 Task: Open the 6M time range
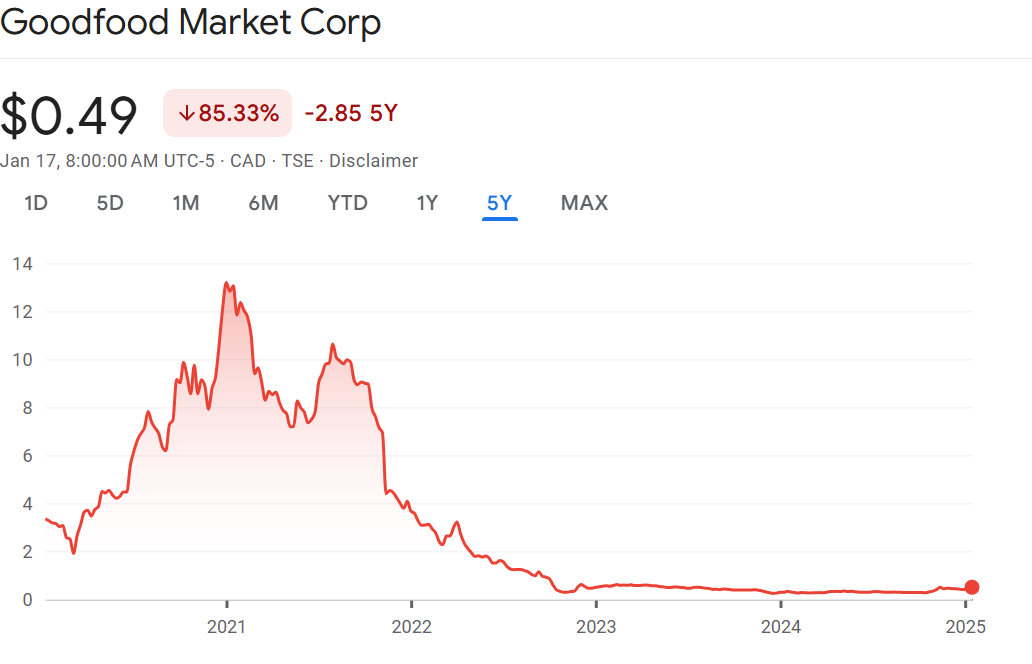tap(263, 203)
